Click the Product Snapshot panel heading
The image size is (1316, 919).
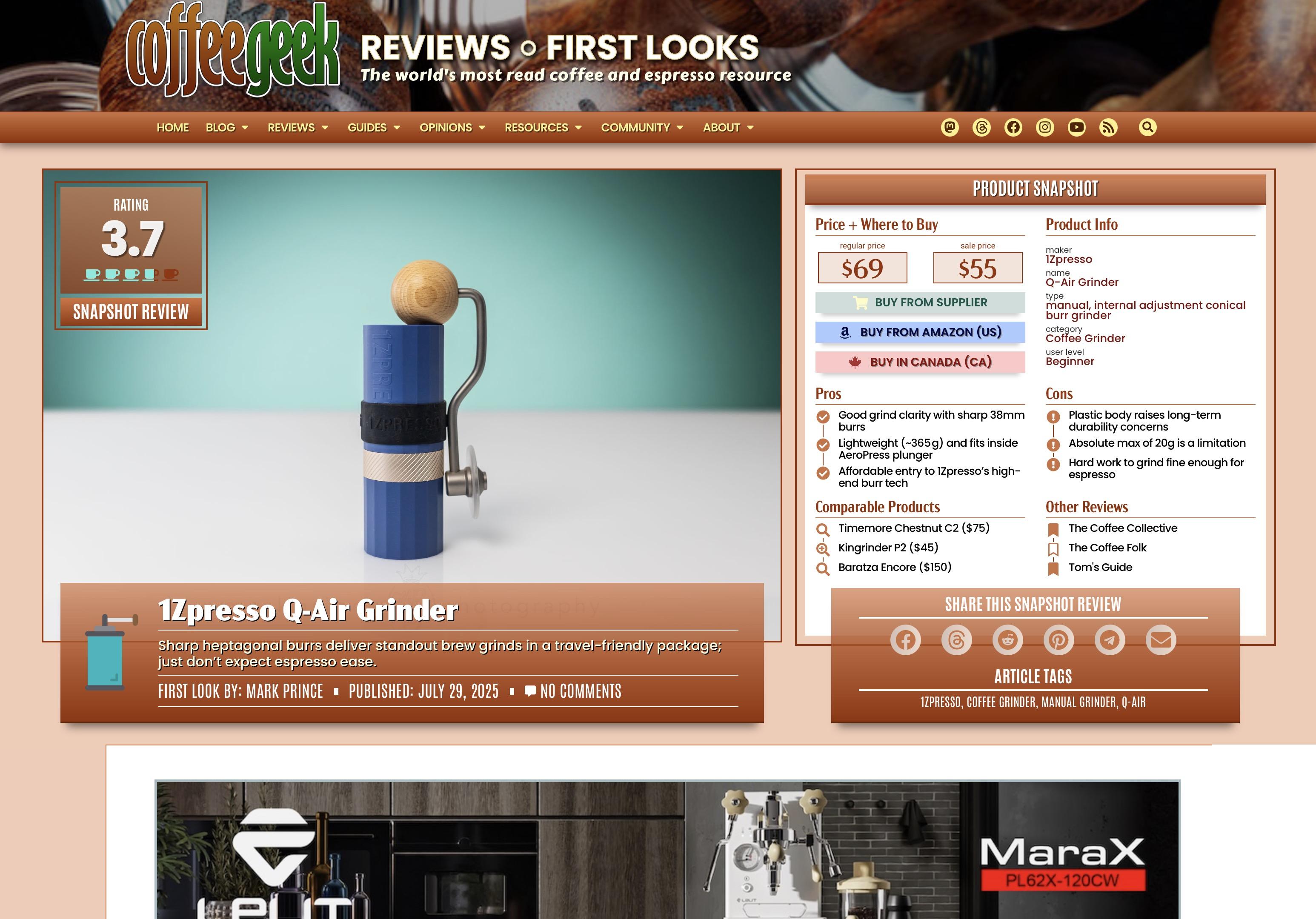point(1035,188)
